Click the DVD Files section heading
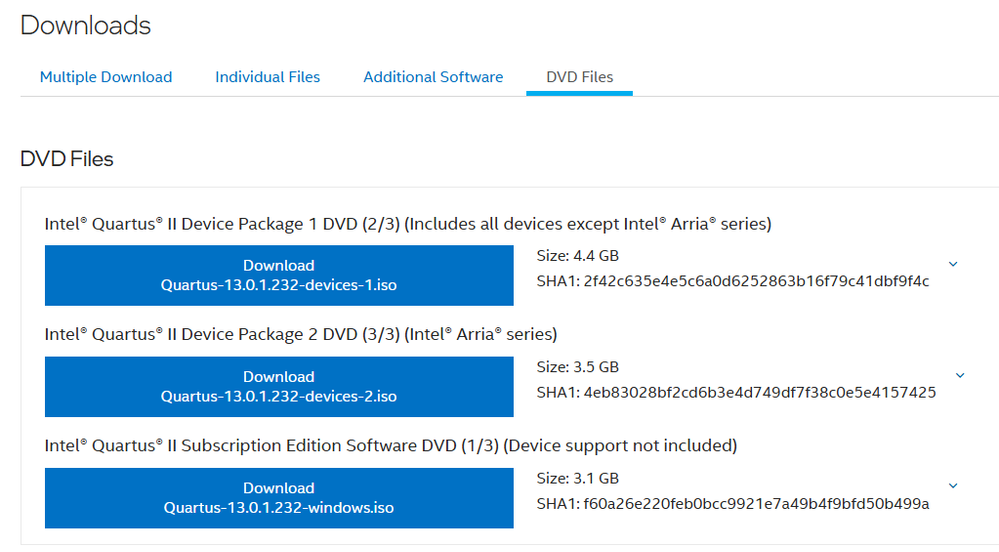 [67, 159]
